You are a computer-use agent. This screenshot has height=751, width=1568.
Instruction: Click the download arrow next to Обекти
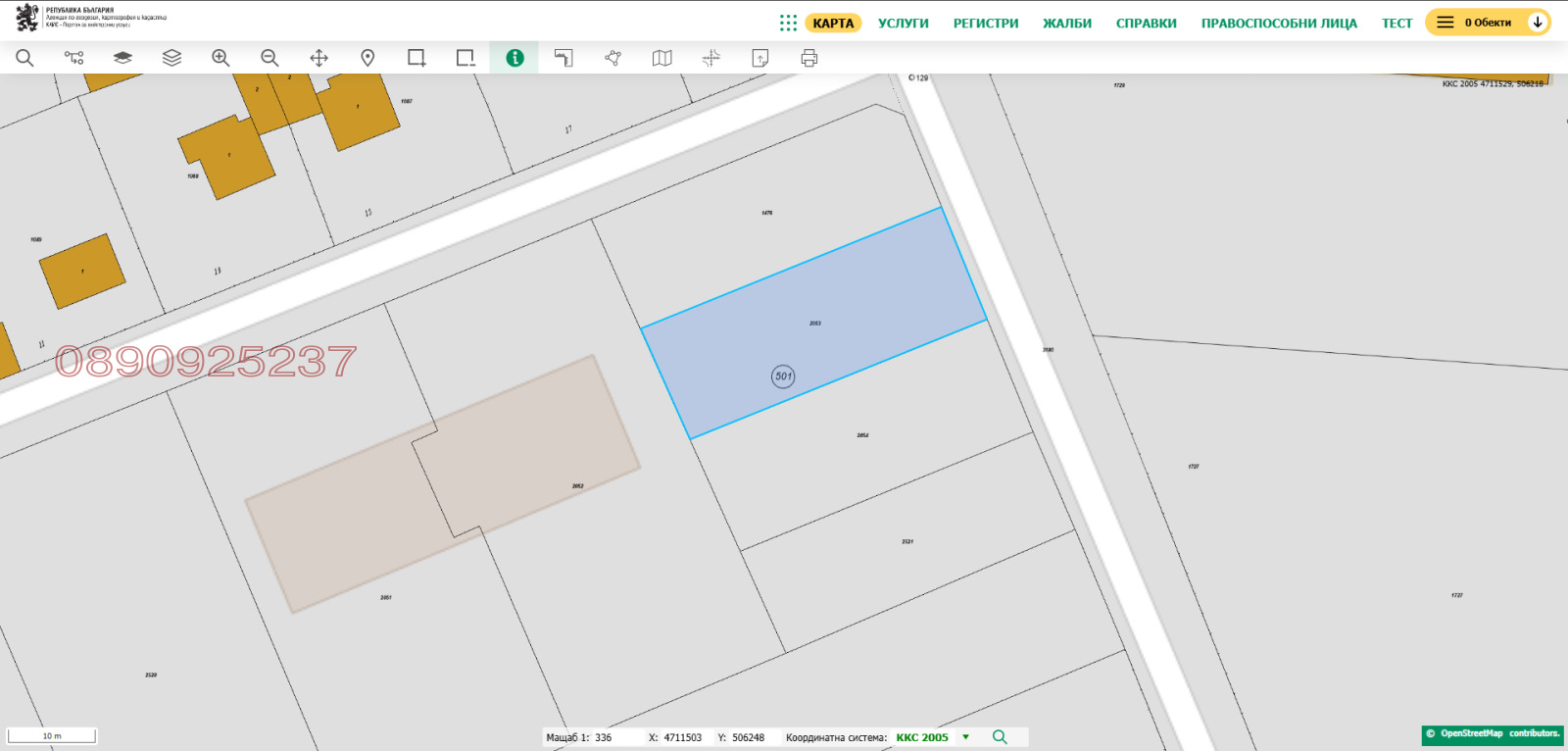[x=1538, y=22]
